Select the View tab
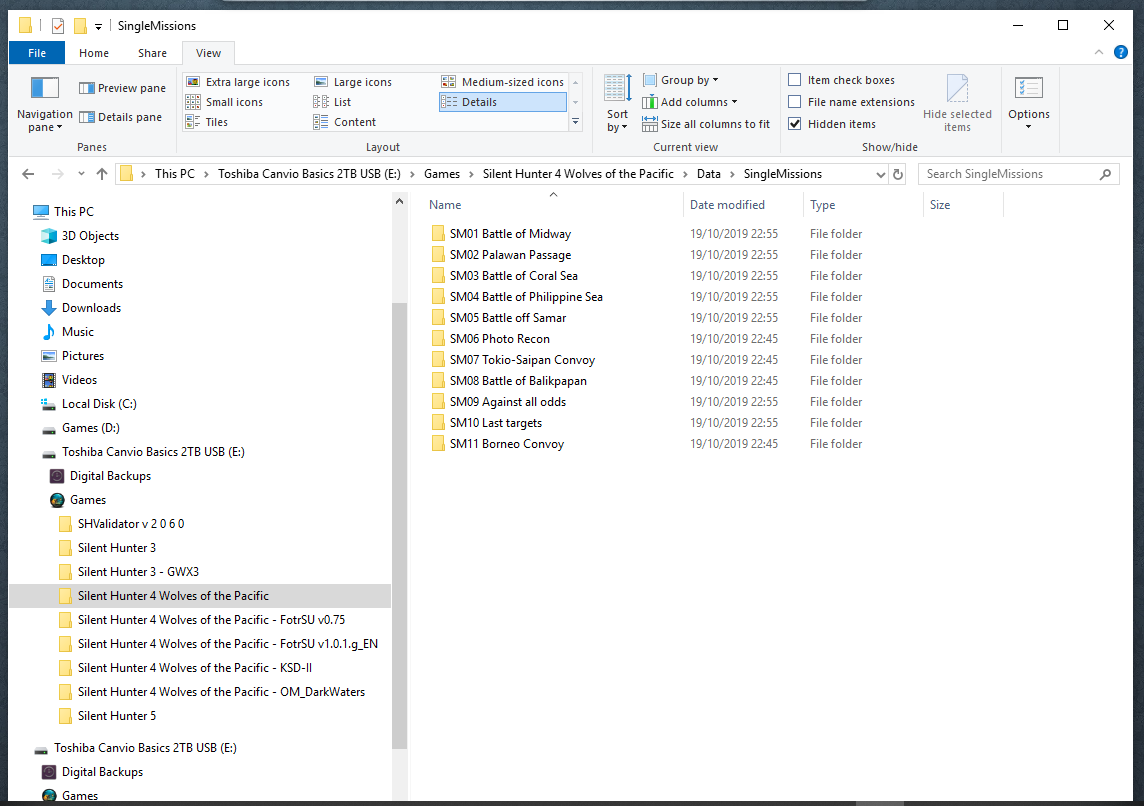The height and width of the screenshot is (806, 1144). pyautogui.click(x=208, y=53)
